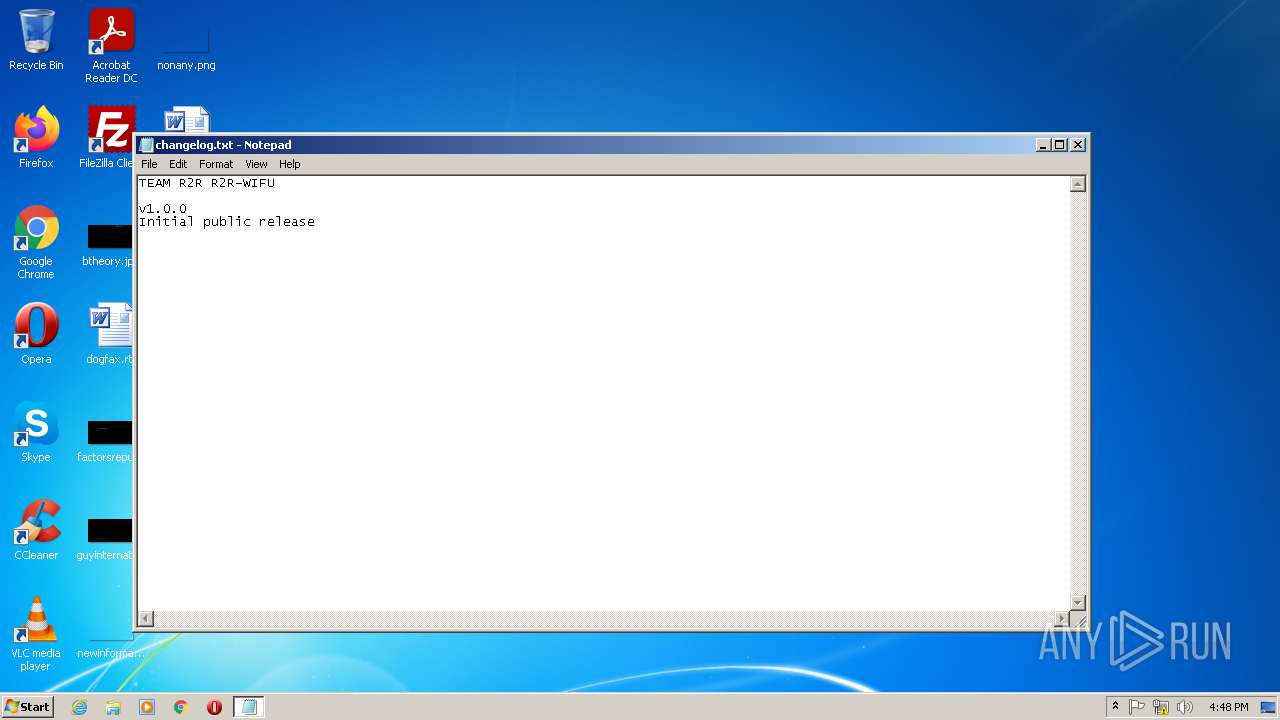The height and width of the screenshot is (720, 1280).
Task: Open Windows Media Player taskbar icon
Action: [147, 707]
